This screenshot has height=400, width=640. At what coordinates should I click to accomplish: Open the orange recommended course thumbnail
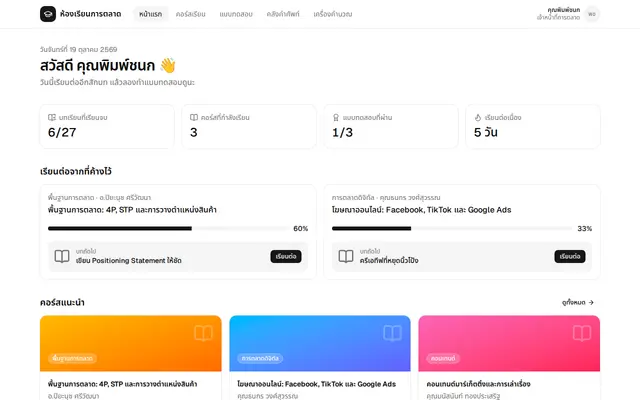pyautogui.click(x=131, y=343)
